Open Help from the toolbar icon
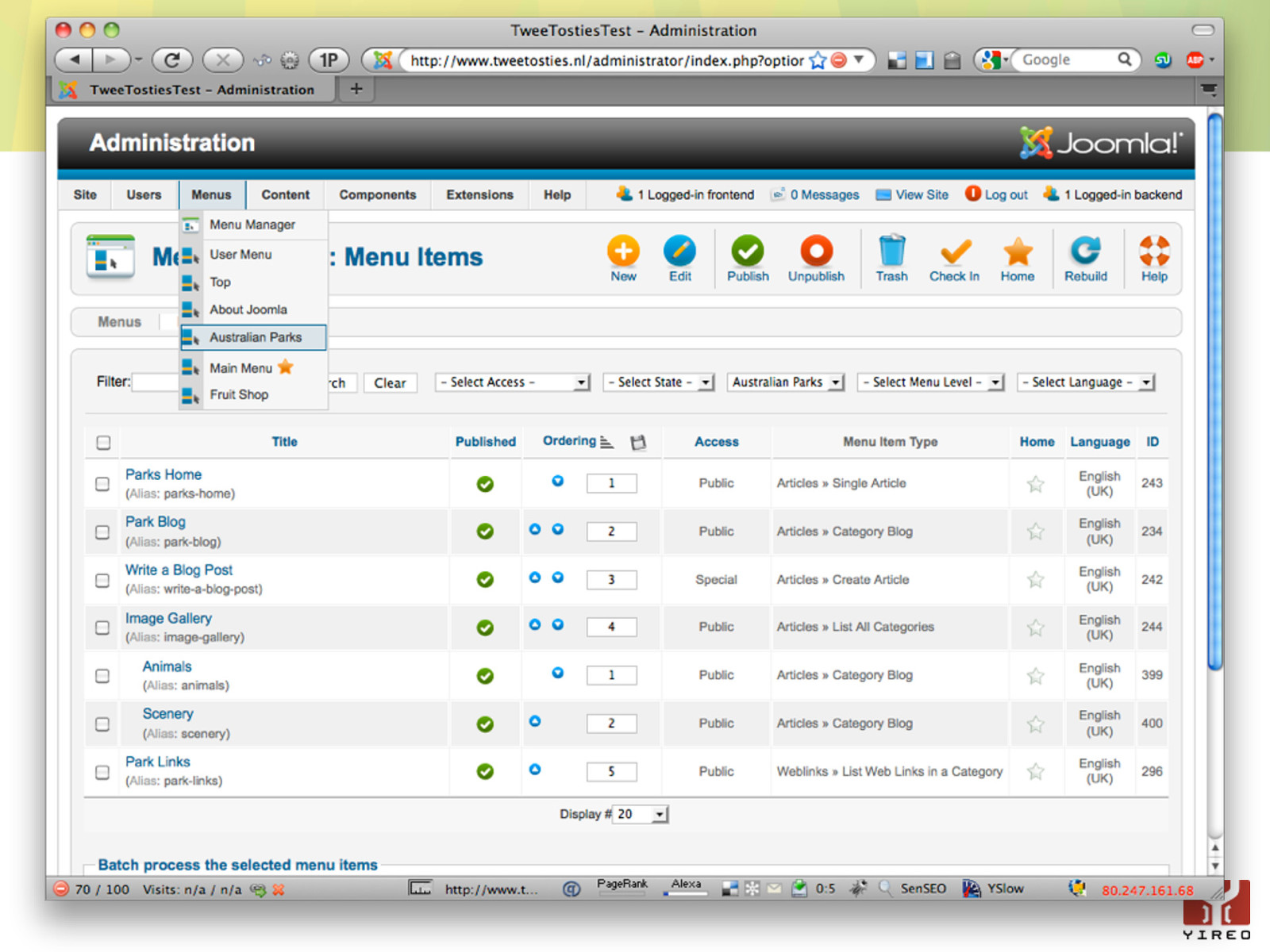 [1154, 251]
